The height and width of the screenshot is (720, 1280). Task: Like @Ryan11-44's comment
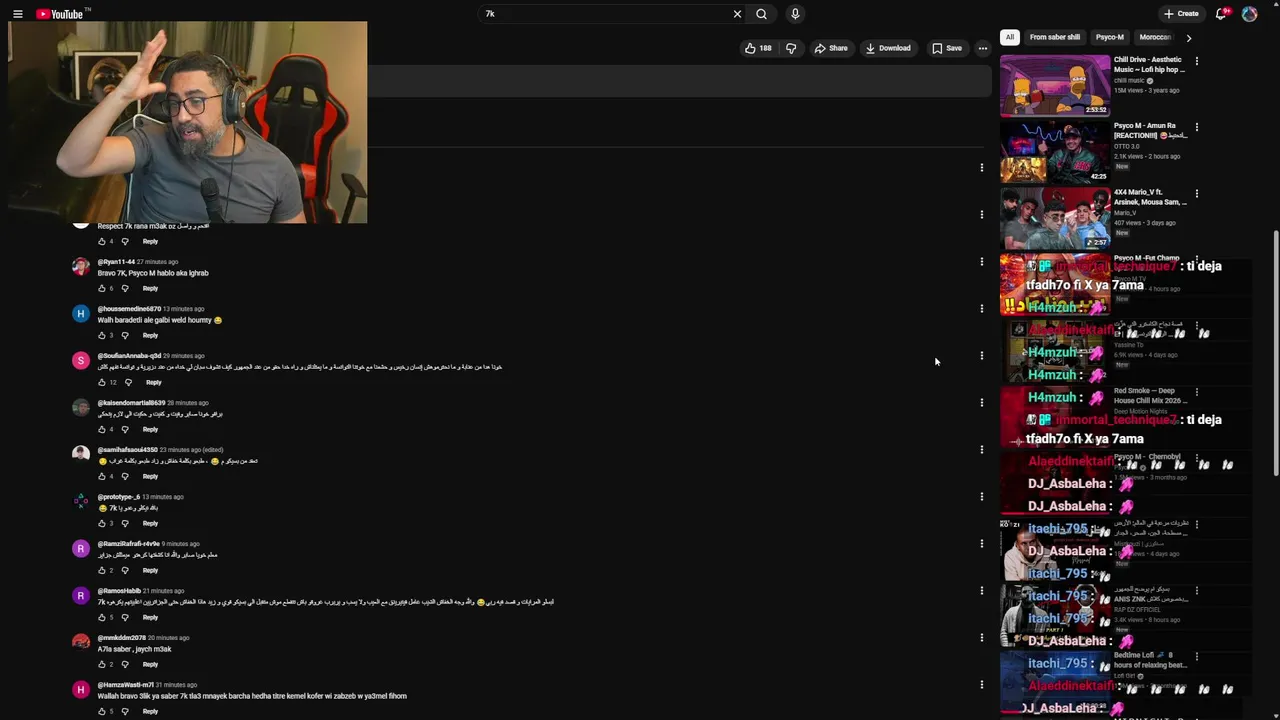click(x=102, y=288)
